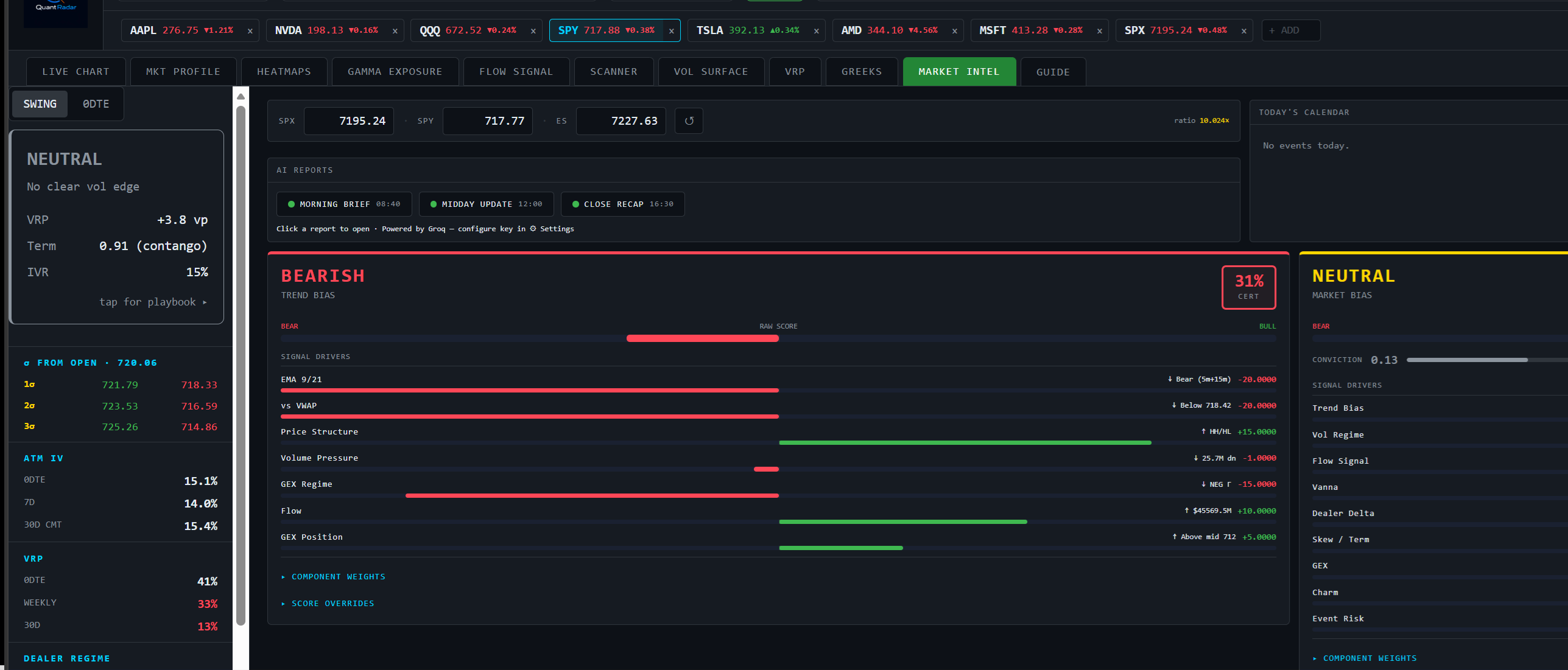Open the Live Chart tab
The width and height of the screenshot is (1568, 670).
76,72
